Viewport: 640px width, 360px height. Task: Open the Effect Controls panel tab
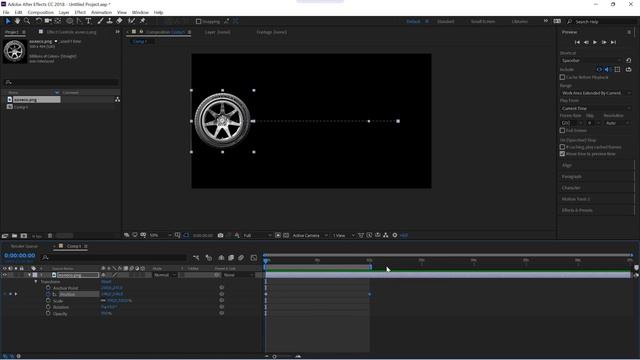click(x=71, y=32)
